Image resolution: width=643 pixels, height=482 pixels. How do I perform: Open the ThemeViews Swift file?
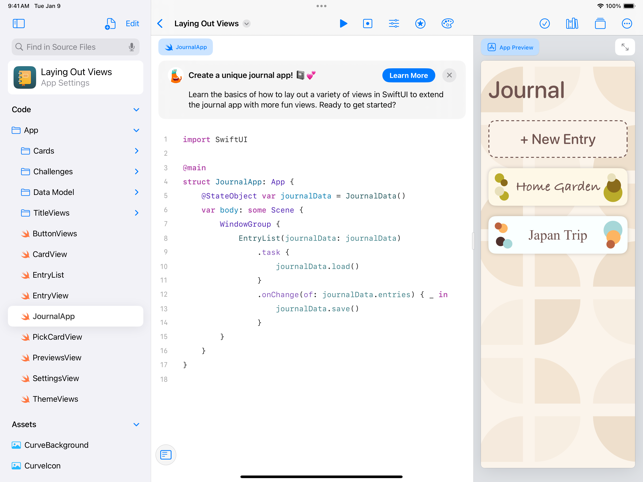[x=75, y=399]
